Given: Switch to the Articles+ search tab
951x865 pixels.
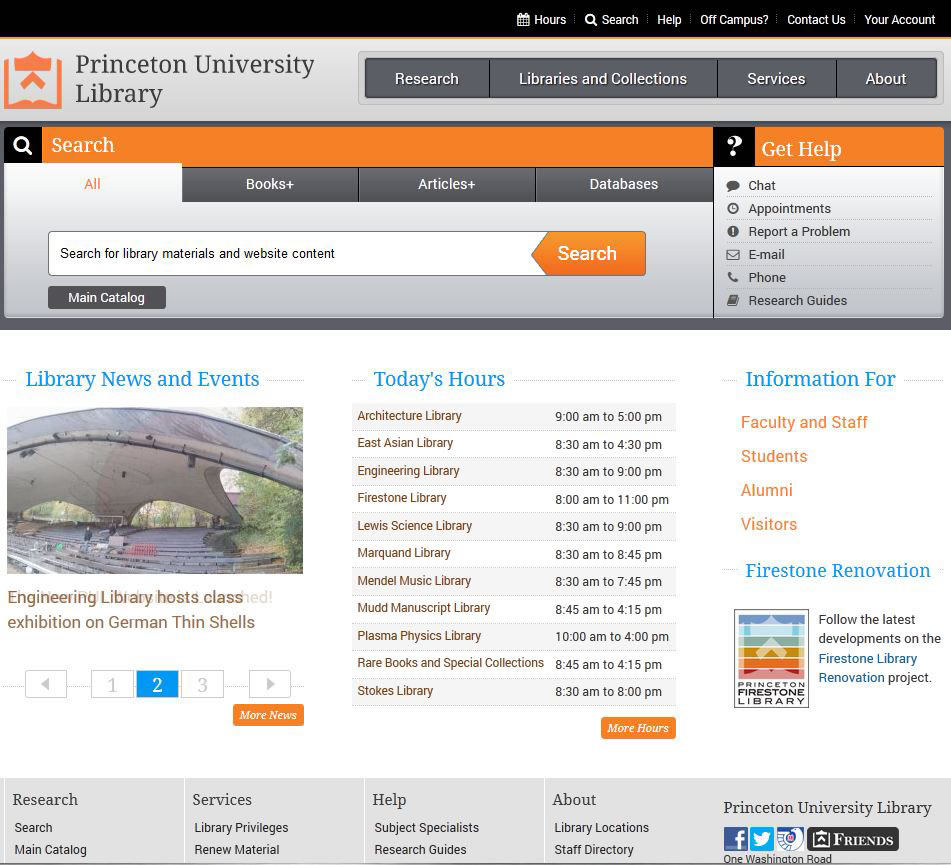Looking at the screenshot, I should click(x=446, y=184).
